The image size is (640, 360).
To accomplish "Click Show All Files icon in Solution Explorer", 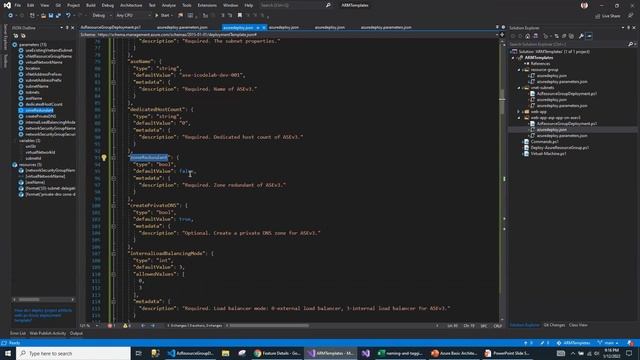I will pyautogui.click(x=571, y=36).
